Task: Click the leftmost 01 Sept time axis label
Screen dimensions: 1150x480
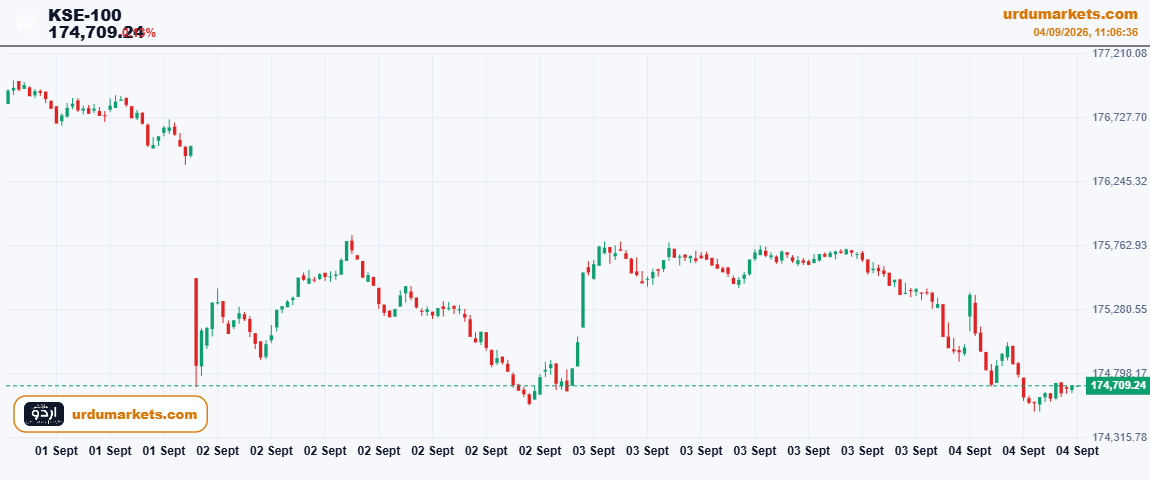Action: coord(56,451)
